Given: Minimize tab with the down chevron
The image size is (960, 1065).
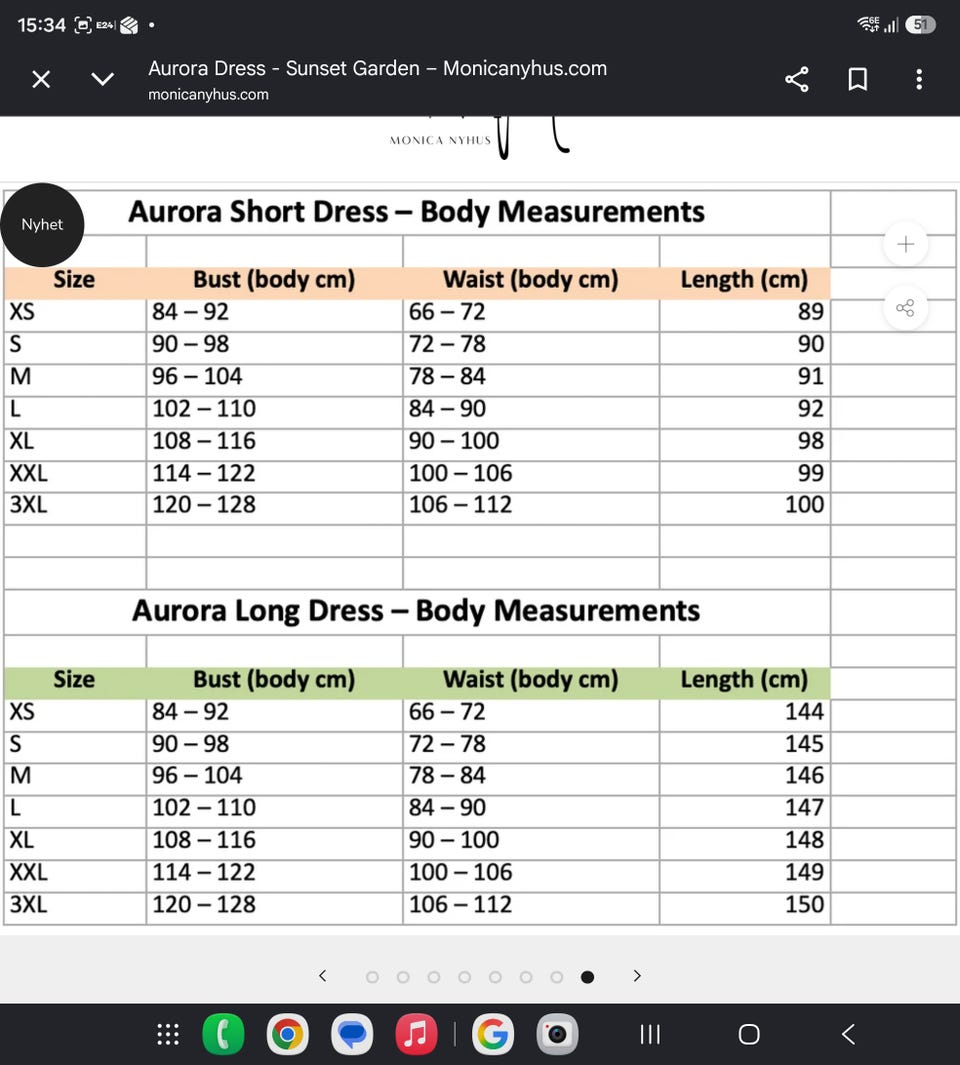Looking at the screenshot, I should click(103, 79).
